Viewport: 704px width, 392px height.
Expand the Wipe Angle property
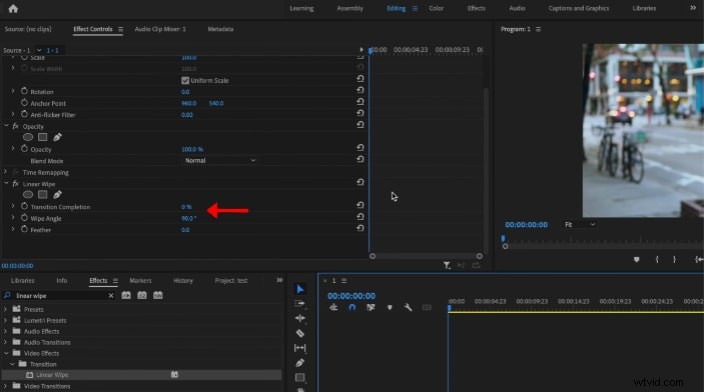13,217
